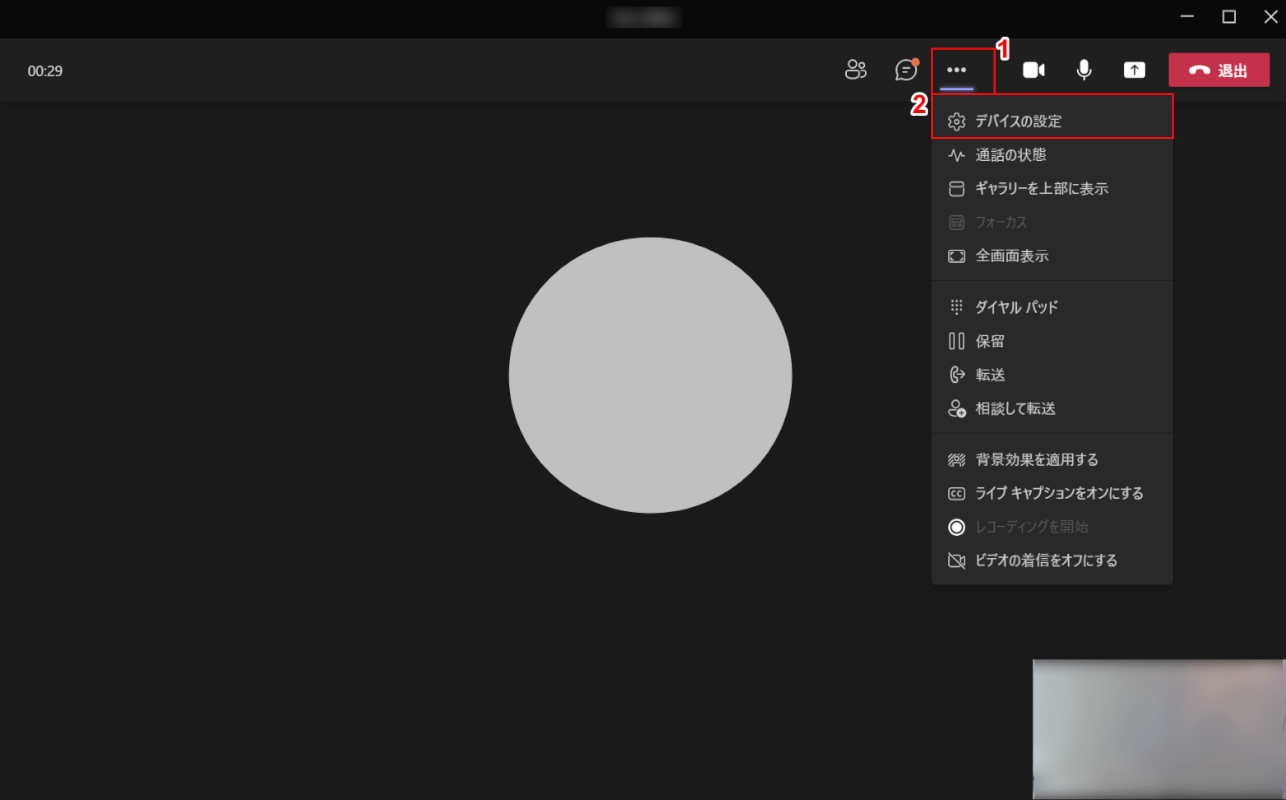Maximize the Teams call window
The image size is (1286, 800).
pos(1229,16)
